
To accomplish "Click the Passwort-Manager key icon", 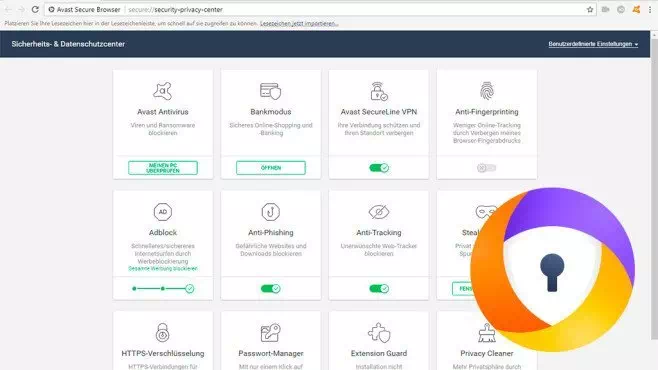I will (271, 333).
